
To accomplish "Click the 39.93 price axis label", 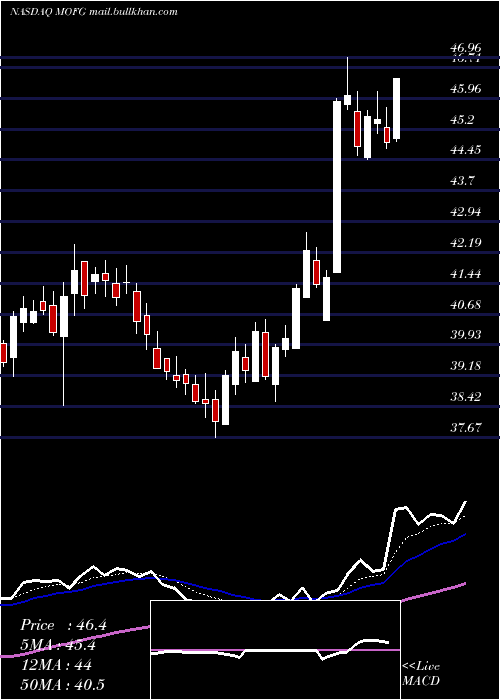I will 466,335.
